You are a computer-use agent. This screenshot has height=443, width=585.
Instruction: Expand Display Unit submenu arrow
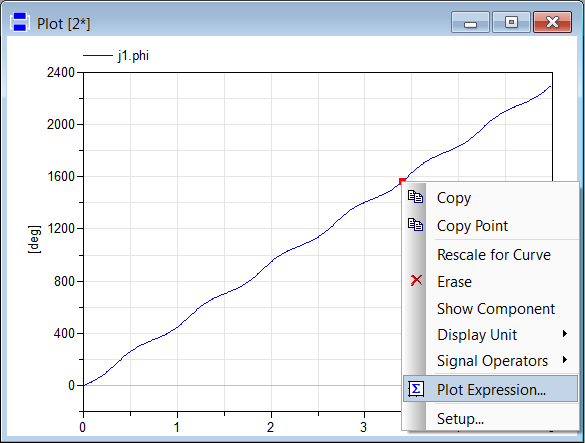(x=565, y=334)
